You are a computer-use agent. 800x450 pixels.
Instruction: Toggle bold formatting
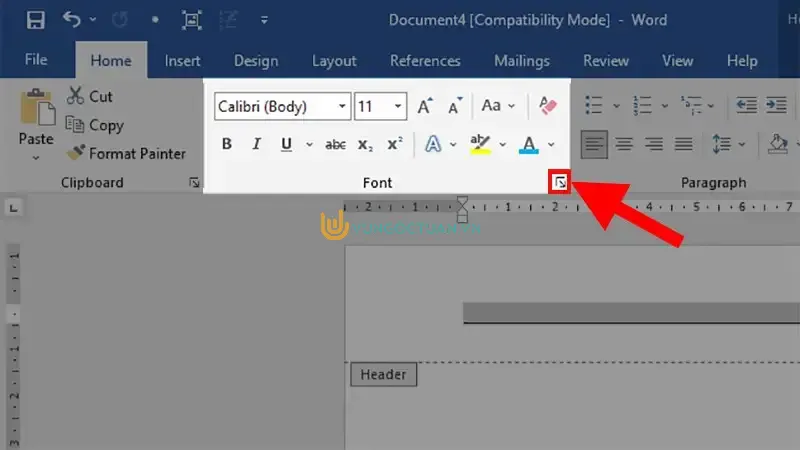(227, 144)
